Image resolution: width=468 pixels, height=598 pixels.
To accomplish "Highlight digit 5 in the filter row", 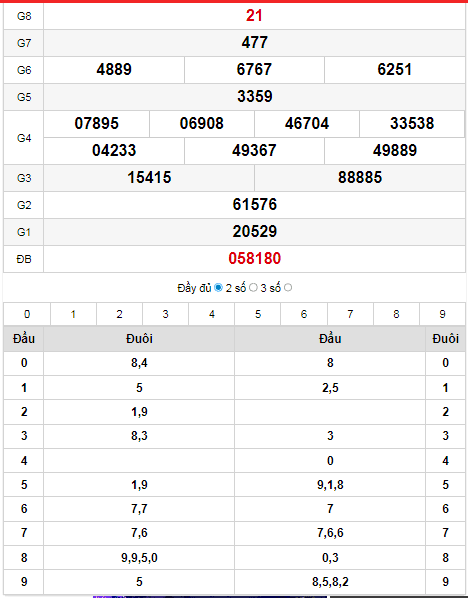I will (258, 314).
